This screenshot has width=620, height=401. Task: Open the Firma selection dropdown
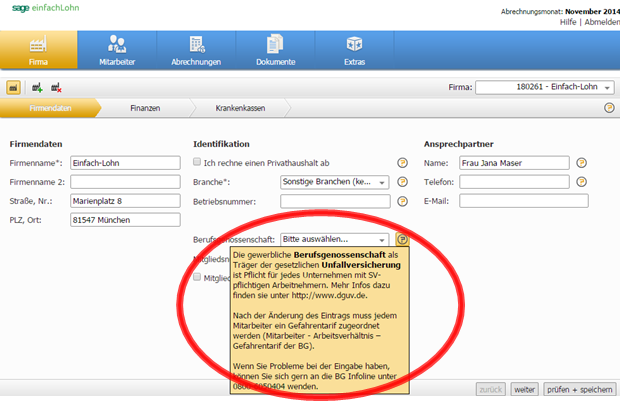coord(545,87)
